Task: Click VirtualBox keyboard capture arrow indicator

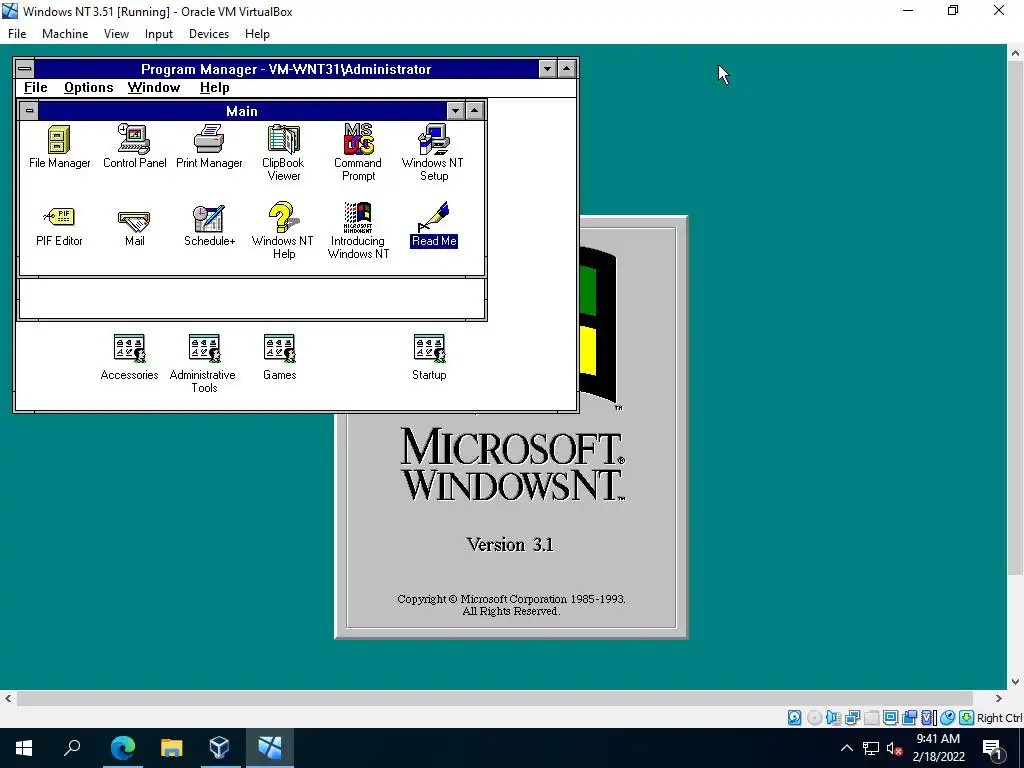Action: click(967, 718)
